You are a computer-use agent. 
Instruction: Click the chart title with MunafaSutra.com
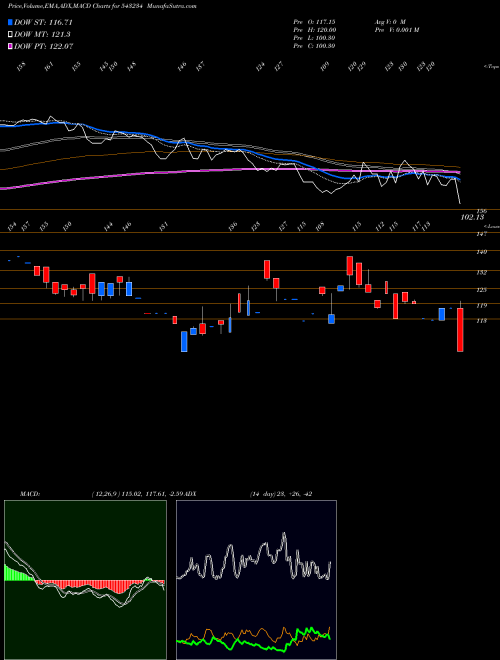point(102,6)
